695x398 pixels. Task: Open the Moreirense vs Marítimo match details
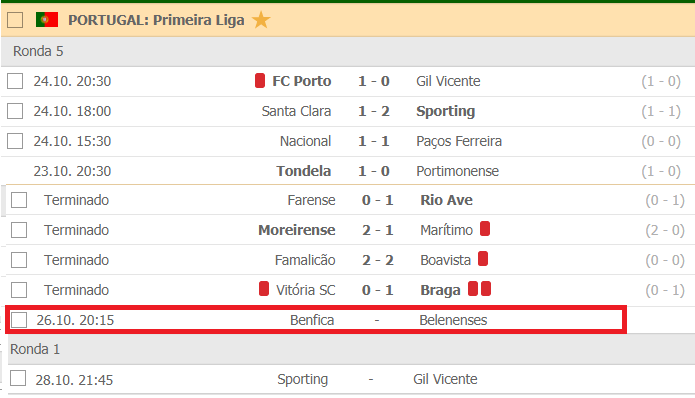tap(350, 230)
